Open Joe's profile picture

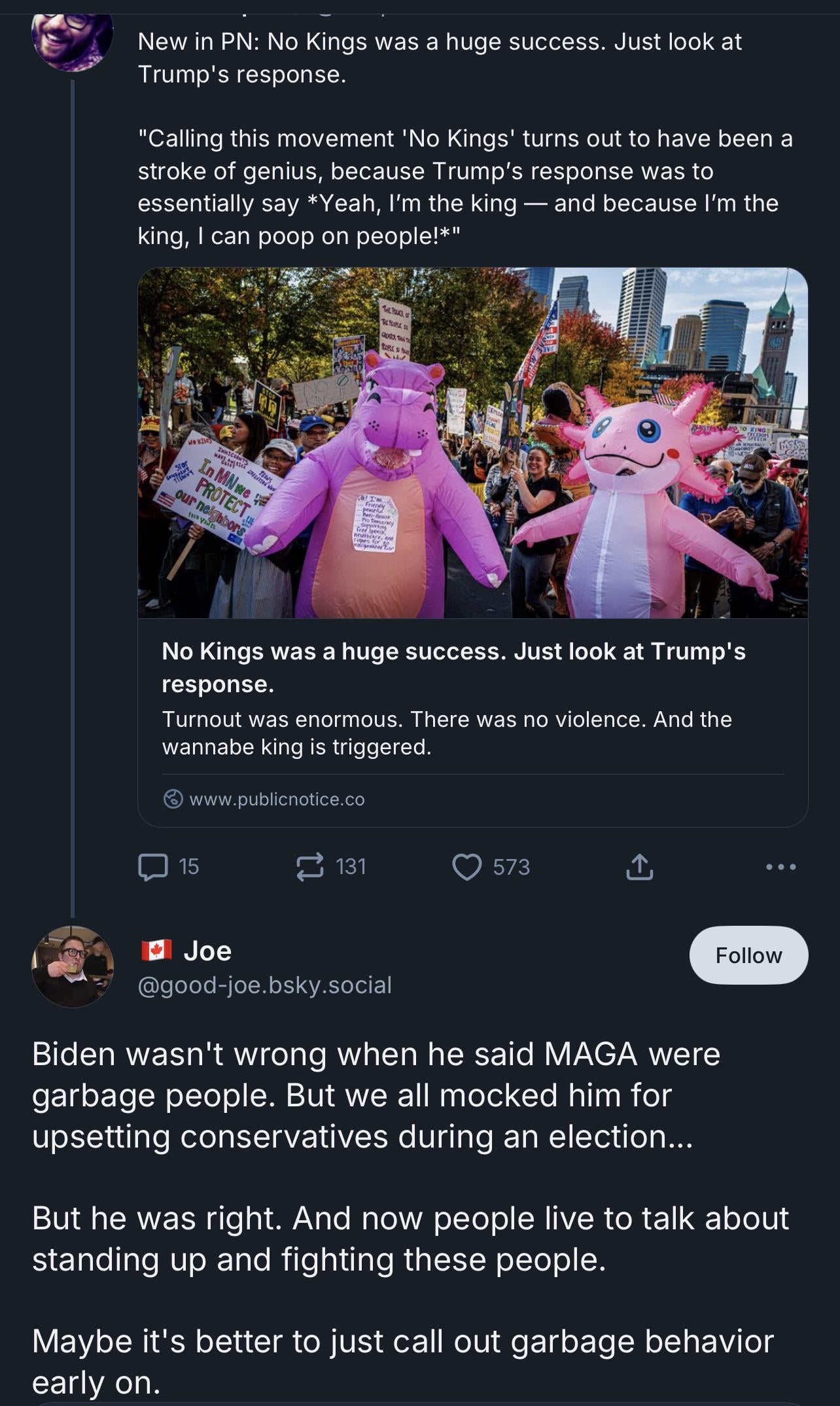pos(73,966)
